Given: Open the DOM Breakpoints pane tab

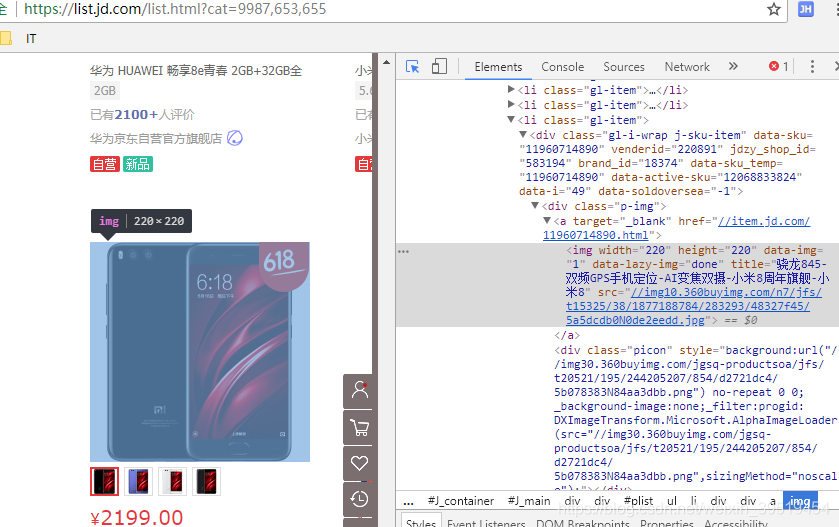Looking at the screenshot, I should point(583,523).
